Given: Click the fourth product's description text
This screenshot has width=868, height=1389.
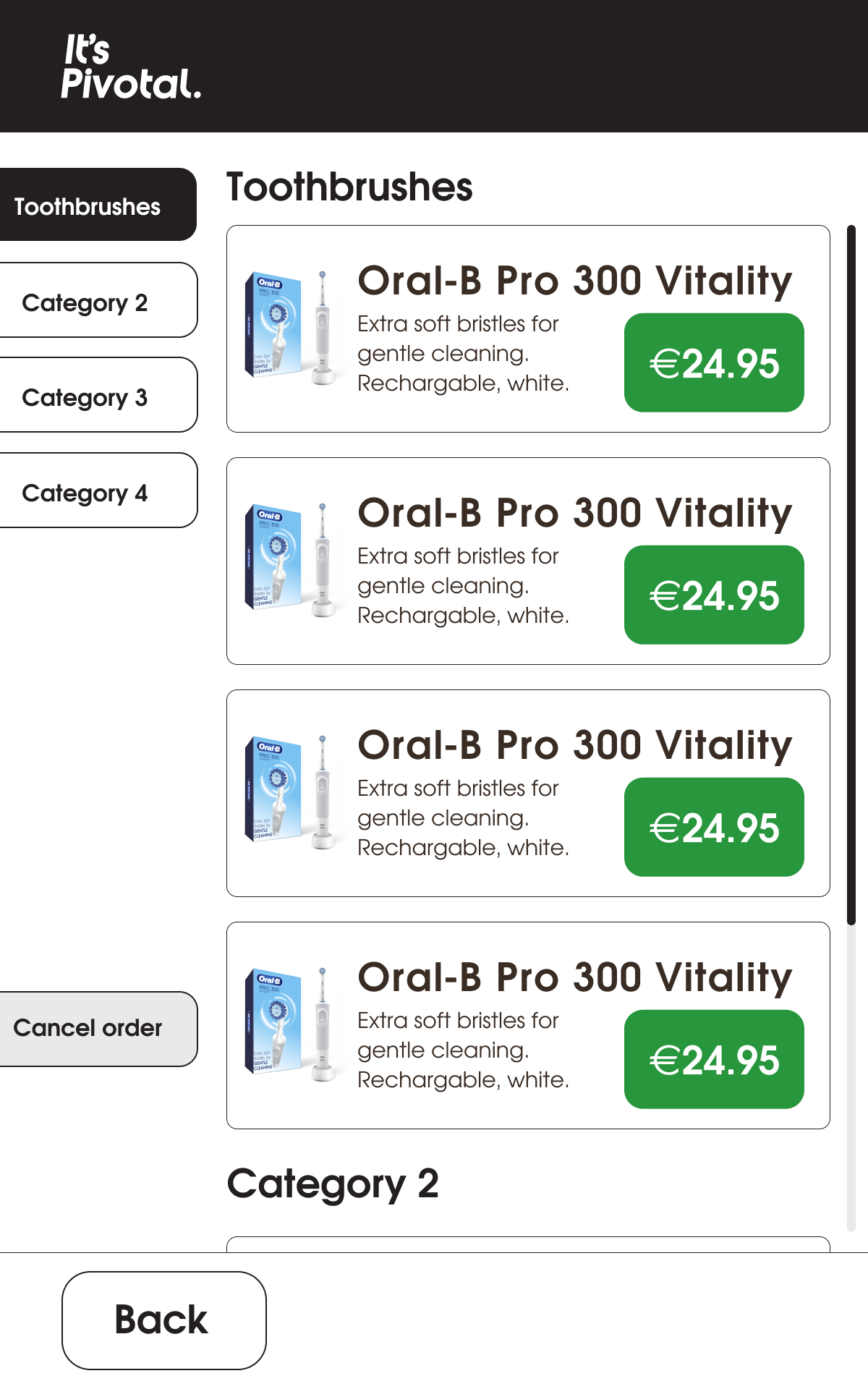Looking at the screenshot, I should [463, 1050].
